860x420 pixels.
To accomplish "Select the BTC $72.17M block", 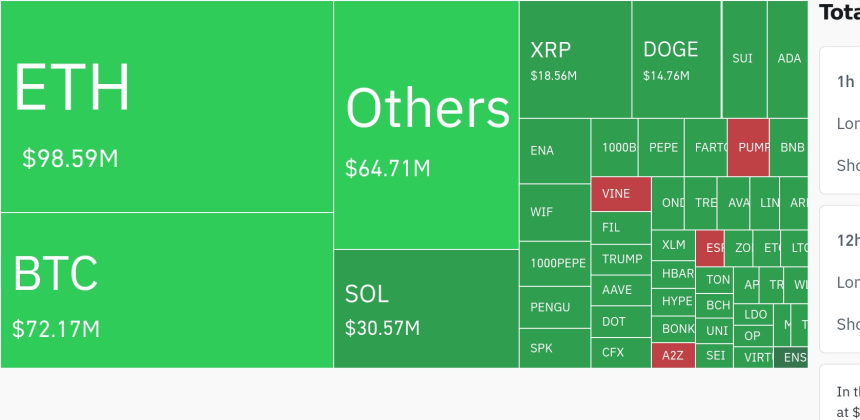I will point(166,290).
